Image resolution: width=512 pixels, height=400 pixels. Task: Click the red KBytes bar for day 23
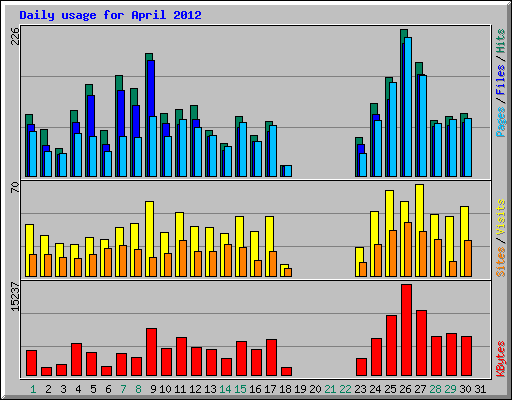[x=361, y=367]
